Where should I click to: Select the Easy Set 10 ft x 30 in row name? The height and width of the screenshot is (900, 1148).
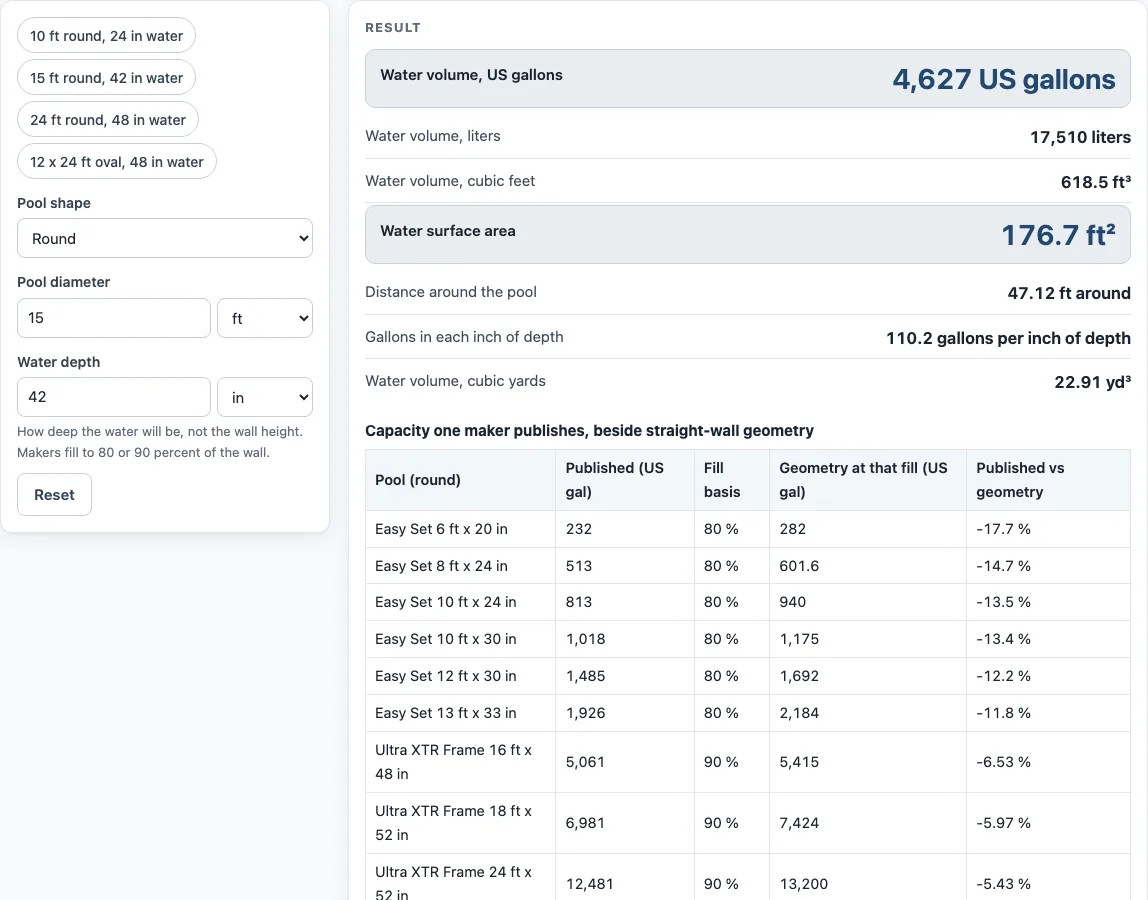coord(445,639)
